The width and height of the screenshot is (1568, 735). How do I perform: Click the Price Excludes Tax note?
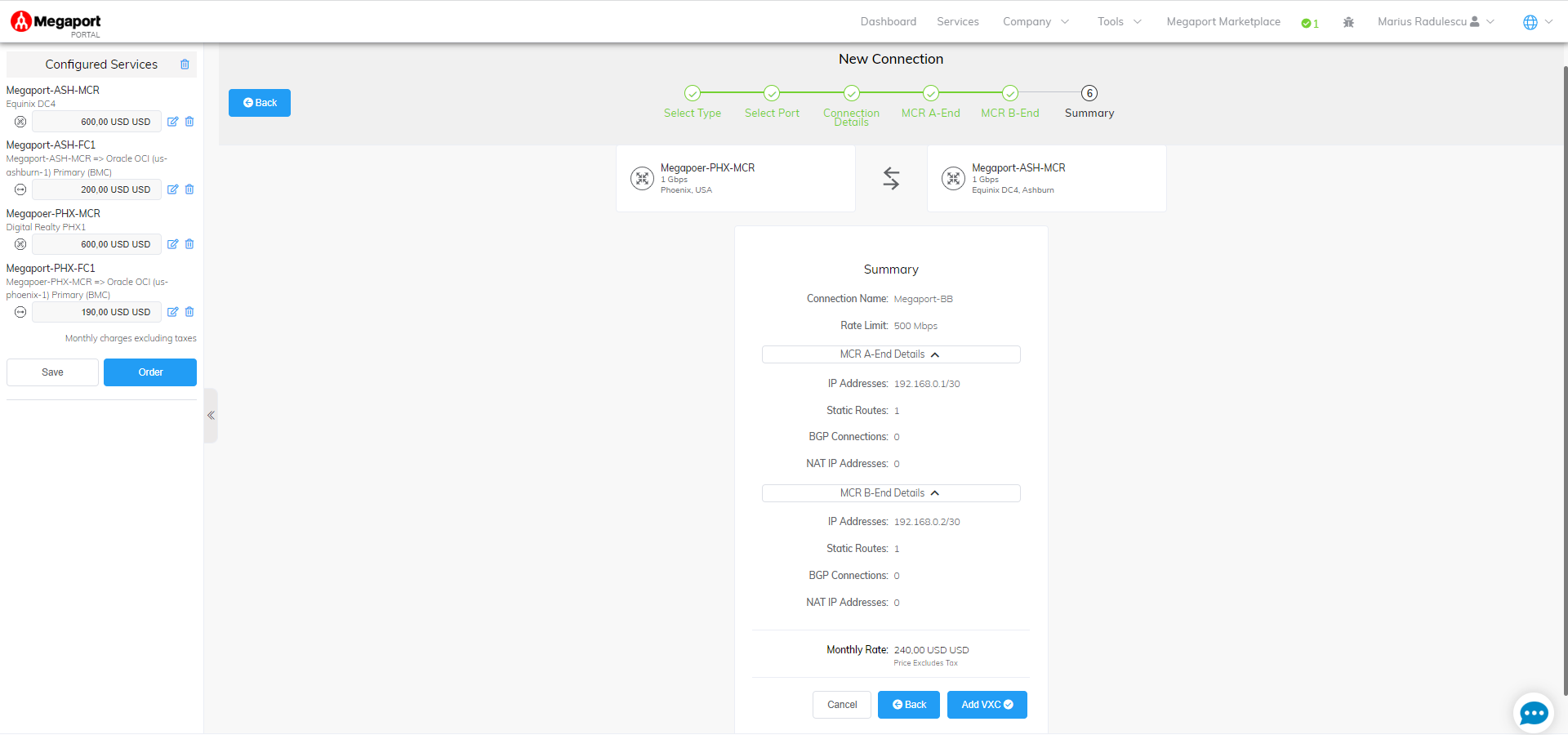click(925, 663)
